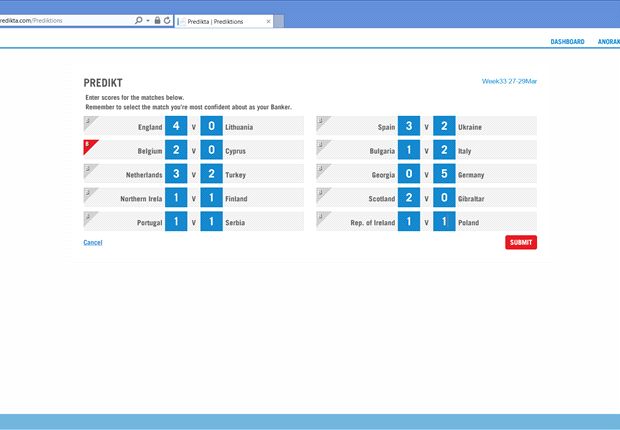Select the Predikta Prediktions browser tab
Screen dimensions: 620x430
coord(224,21)
